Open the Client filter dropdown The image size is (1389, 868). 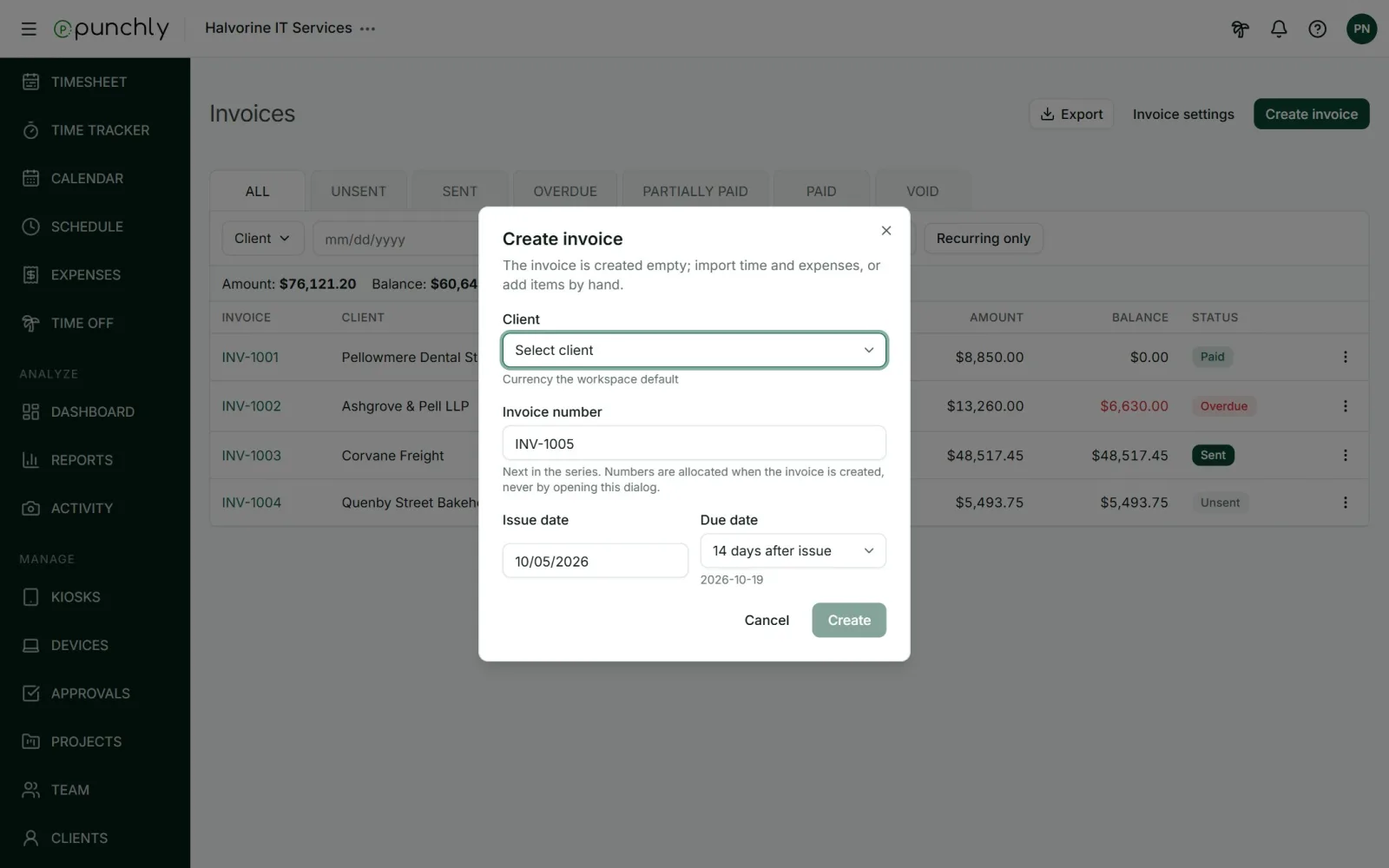262,238
